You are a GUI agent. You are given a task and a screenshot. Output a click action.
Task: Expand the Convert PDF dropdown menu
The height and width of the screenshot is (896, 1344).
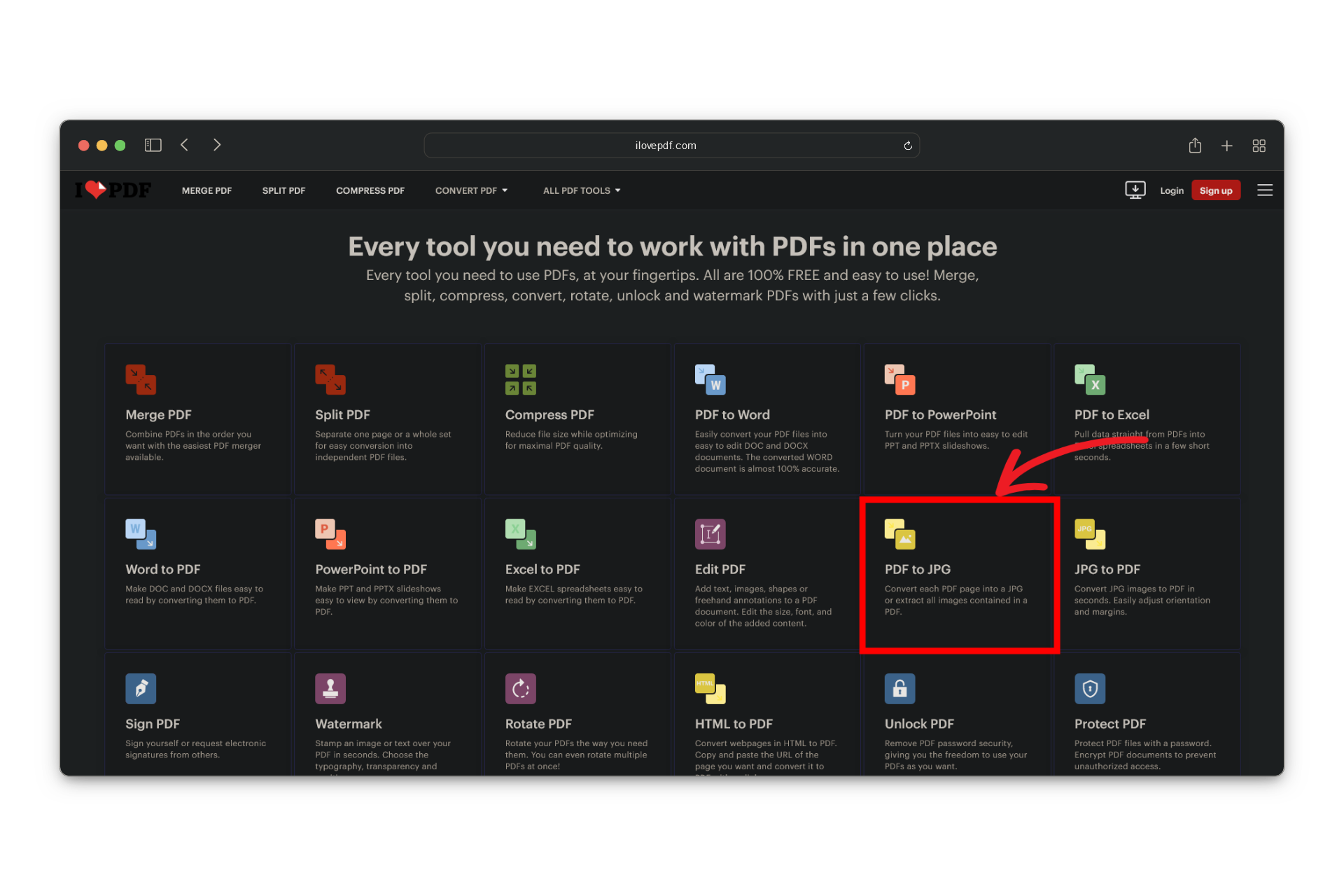pyautogui.click(x=471, y=190)
